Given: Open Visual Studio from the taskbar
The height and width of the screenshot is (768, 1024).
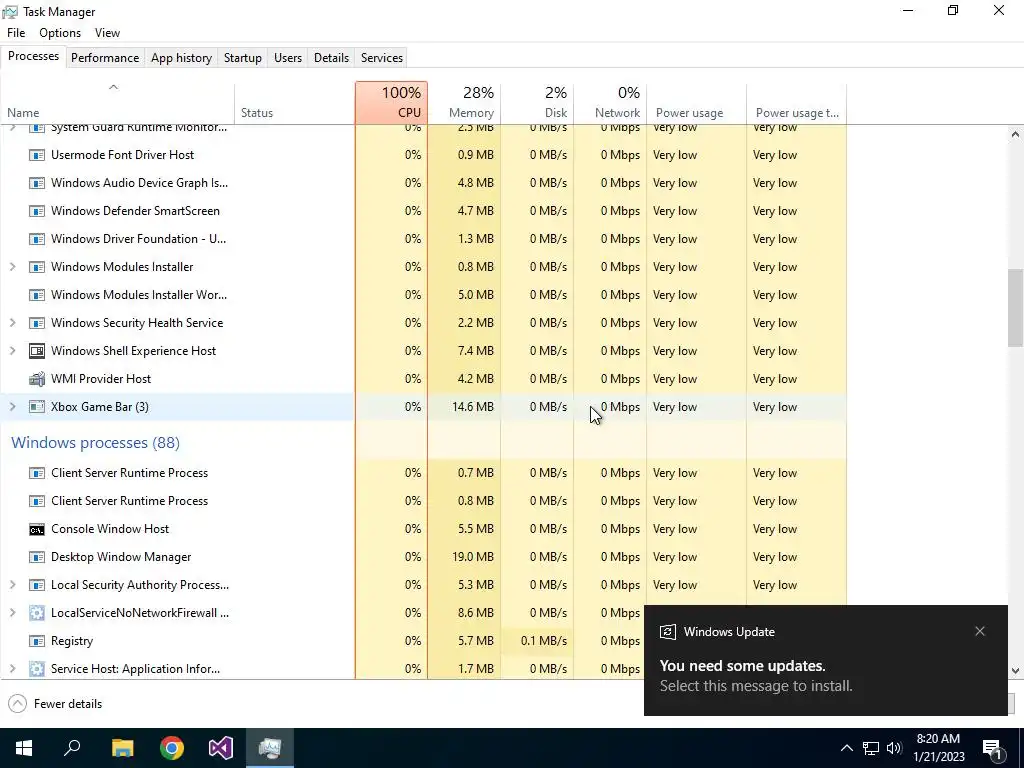Looking at the screenshot, I should point(221,748).
